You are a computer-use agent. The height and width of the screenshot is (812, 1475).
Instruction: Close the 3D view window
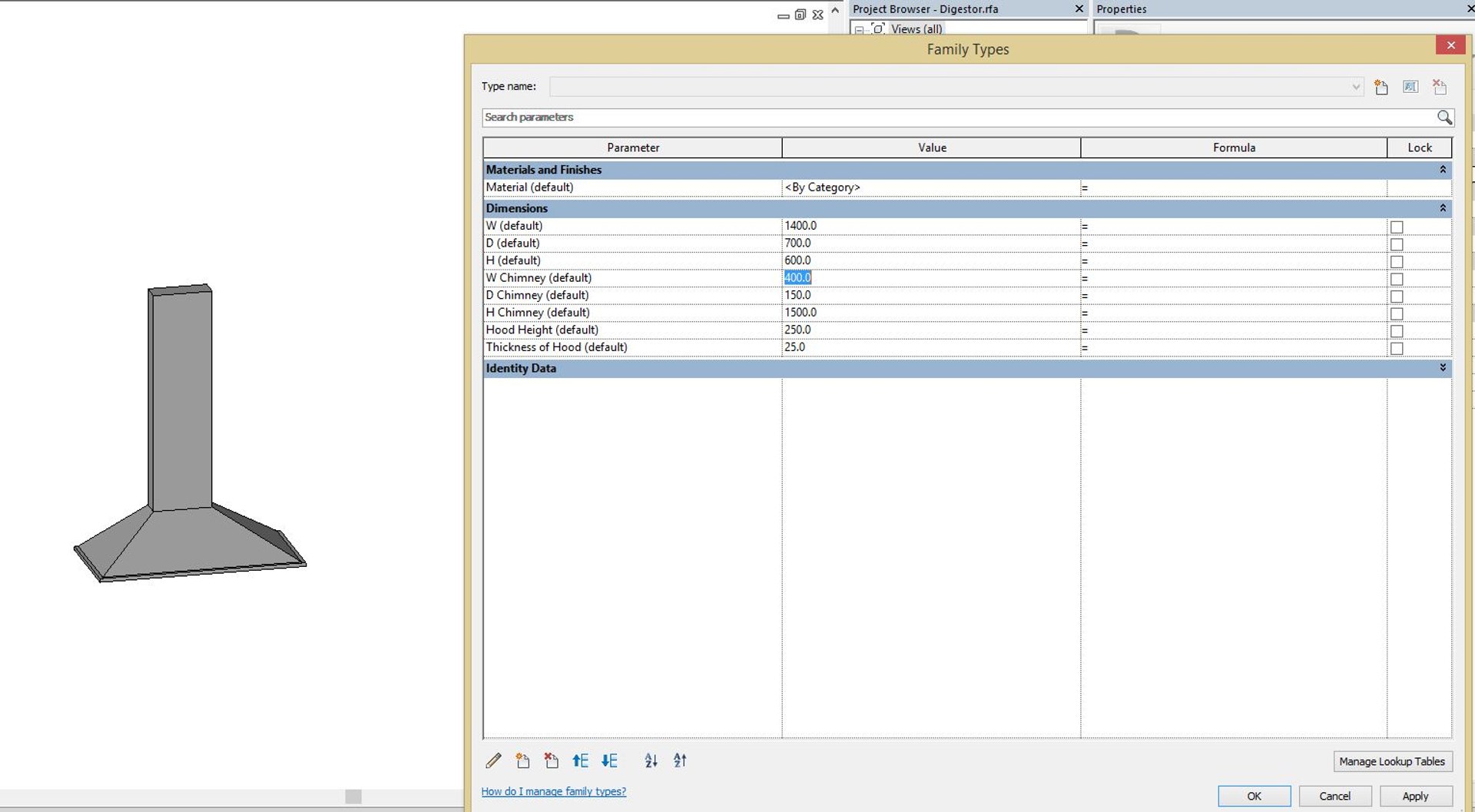[818, 15]
